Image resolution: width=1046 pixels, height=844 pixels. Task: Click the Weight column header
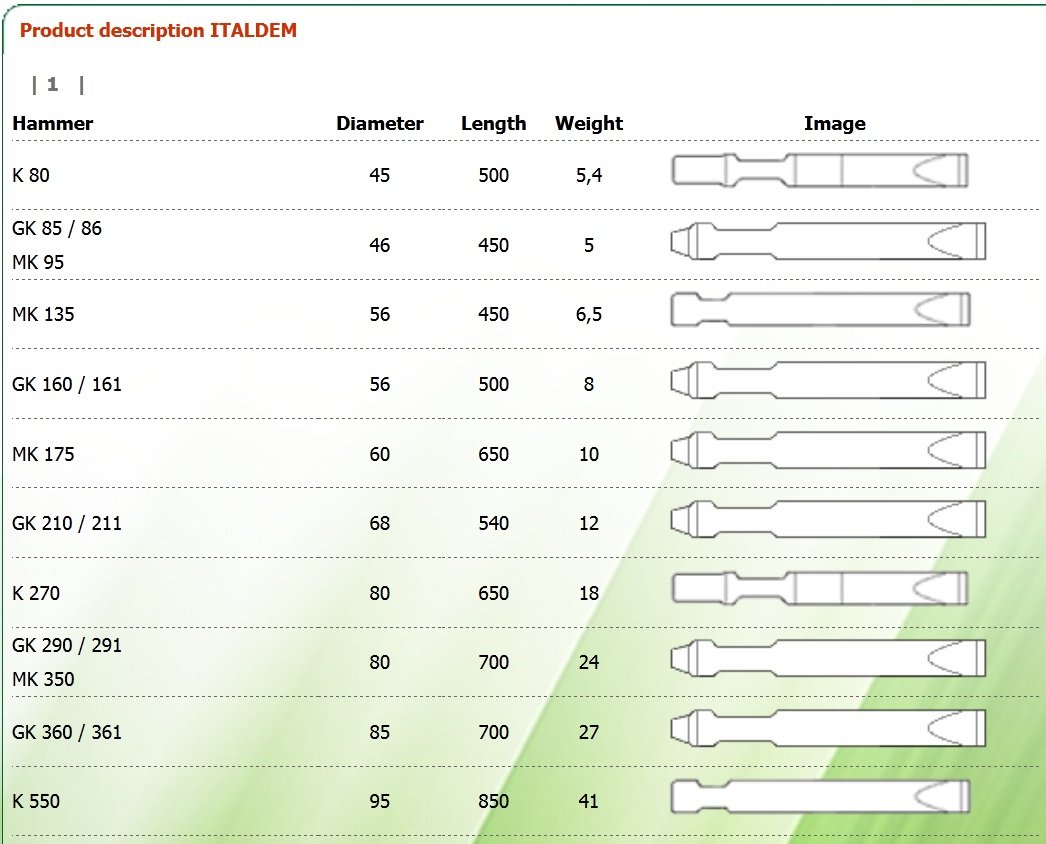[x=589, y=124]
